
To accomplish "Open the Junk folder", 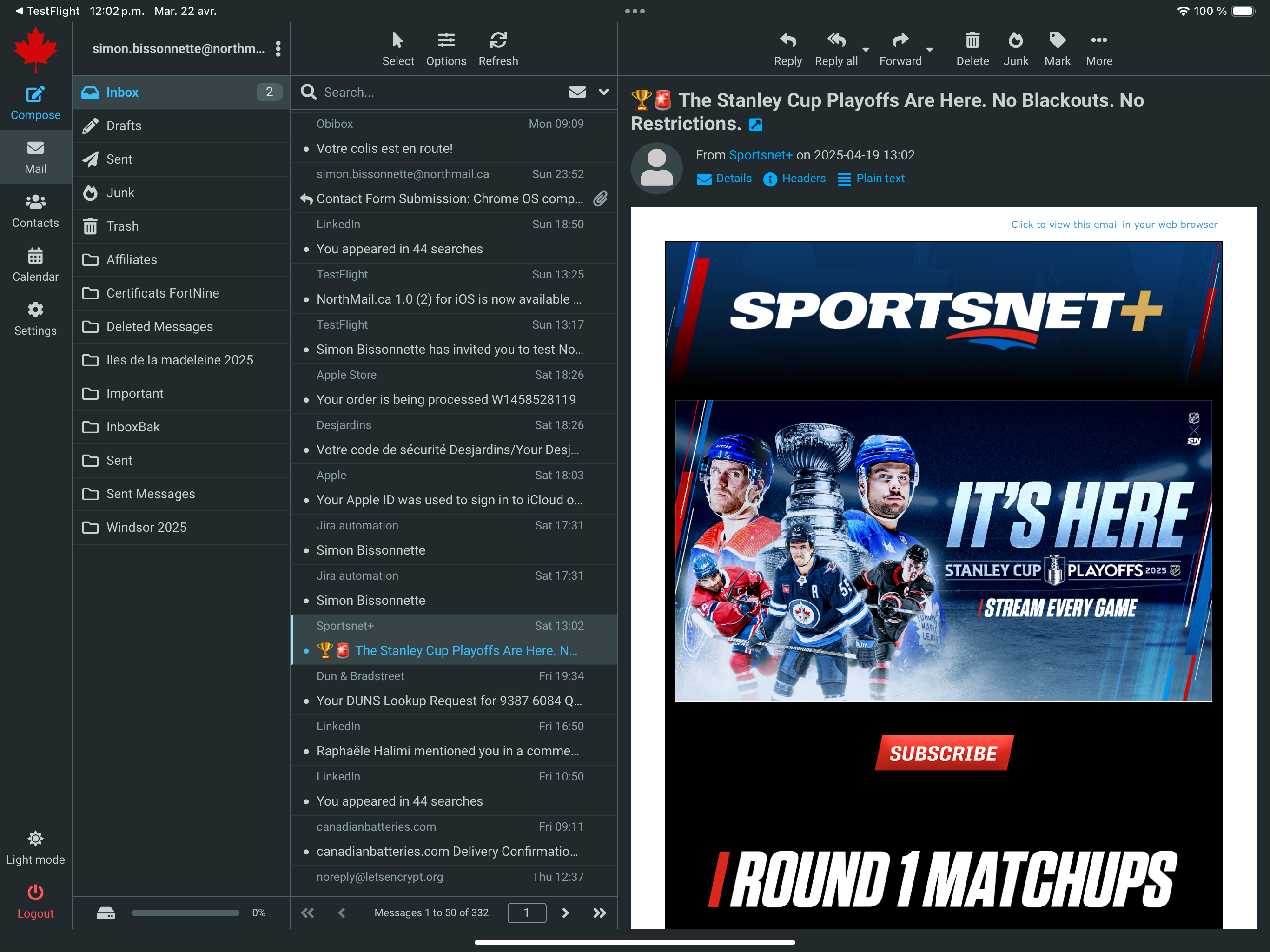I will 181,192.
